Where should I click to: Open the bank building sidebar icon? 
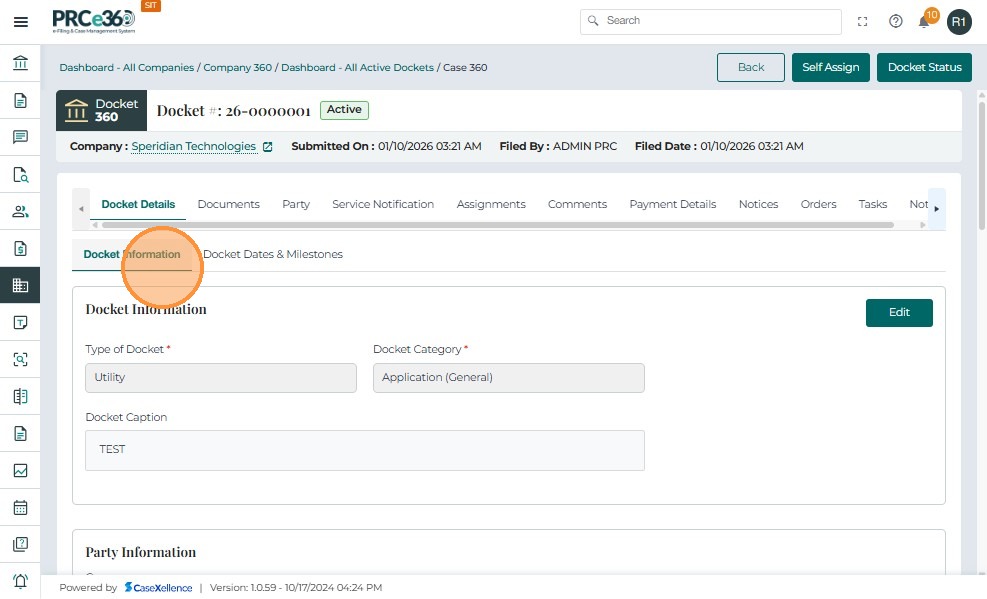point(20,63)
